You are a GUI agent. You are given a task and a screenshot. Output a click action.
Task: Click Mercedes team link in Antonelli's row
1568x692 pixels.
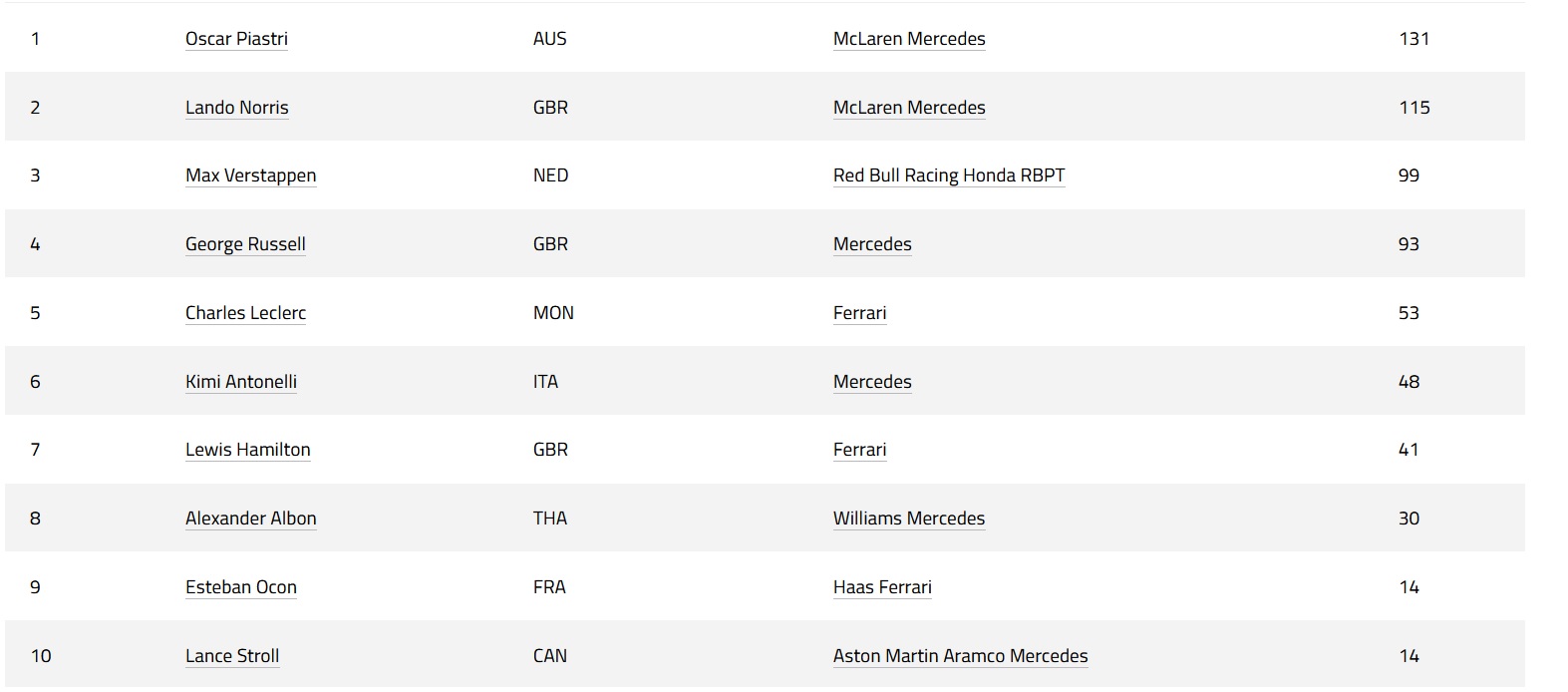871,382
